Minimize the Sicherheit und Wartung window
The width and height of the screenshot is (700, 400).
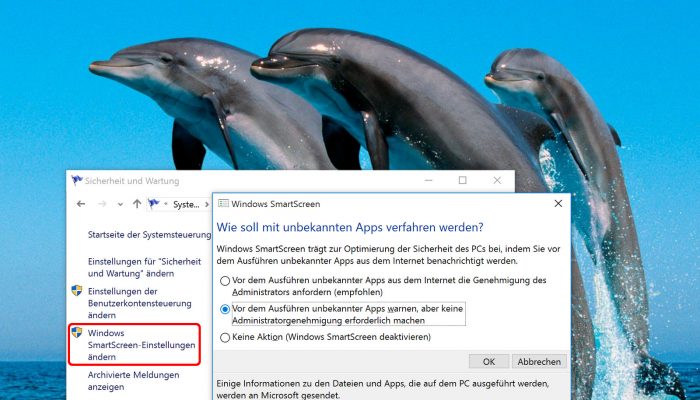tap(429, 180)
